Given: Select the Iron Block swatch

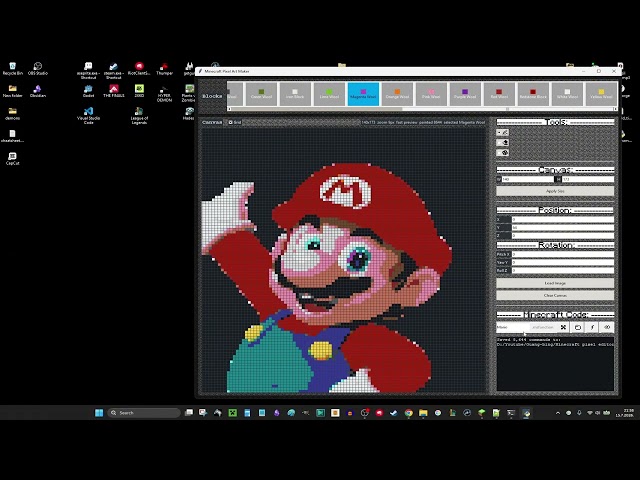Looking at the screenshot, I should (295, 94).
